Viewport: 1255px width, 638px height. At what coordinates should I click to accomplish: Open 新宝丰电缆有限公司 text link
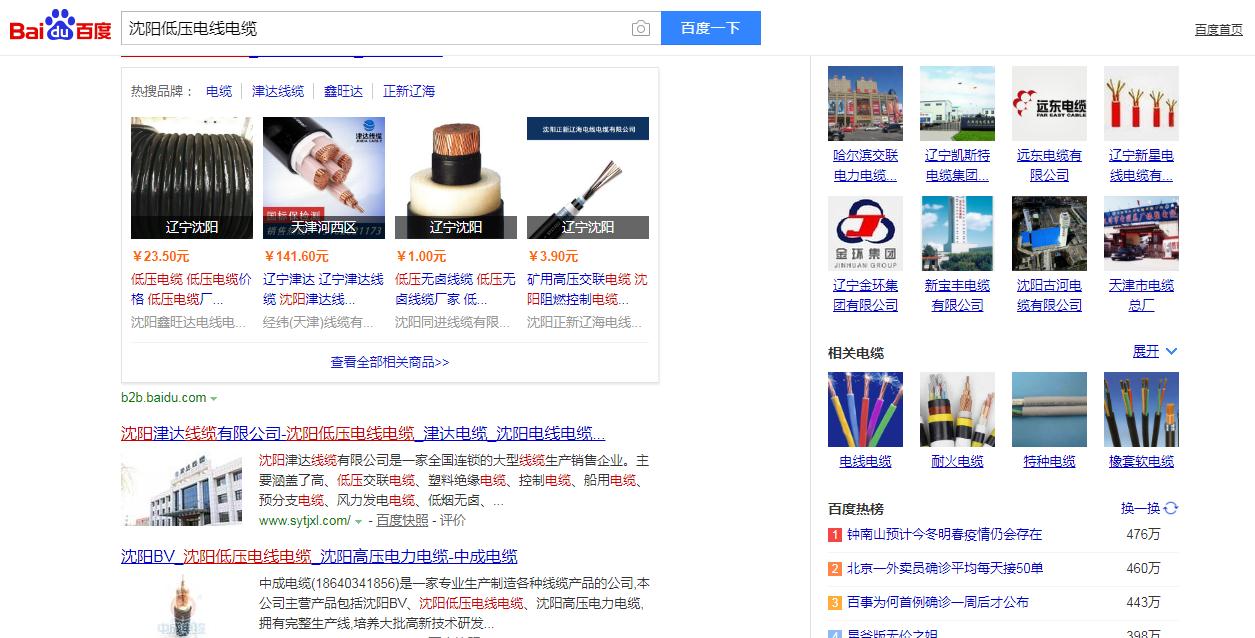tap(958, 295)
